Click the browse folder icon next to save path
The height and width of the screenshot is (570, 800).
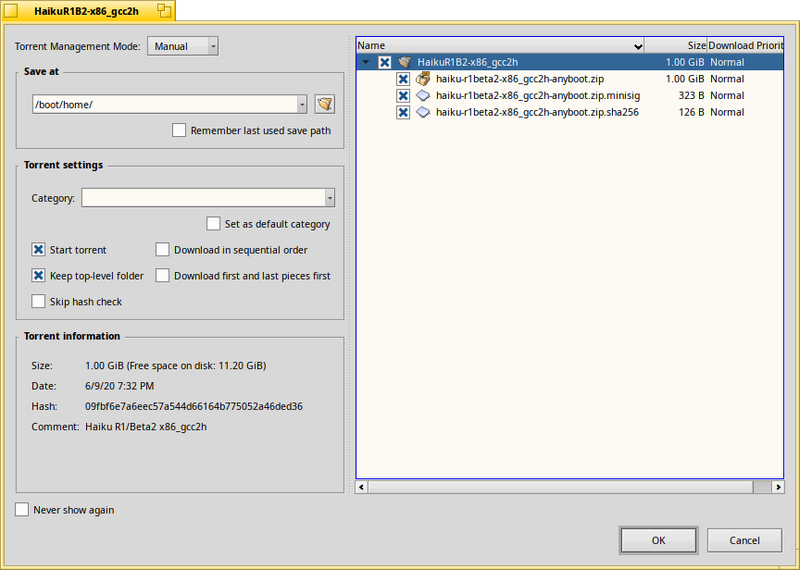324,104
